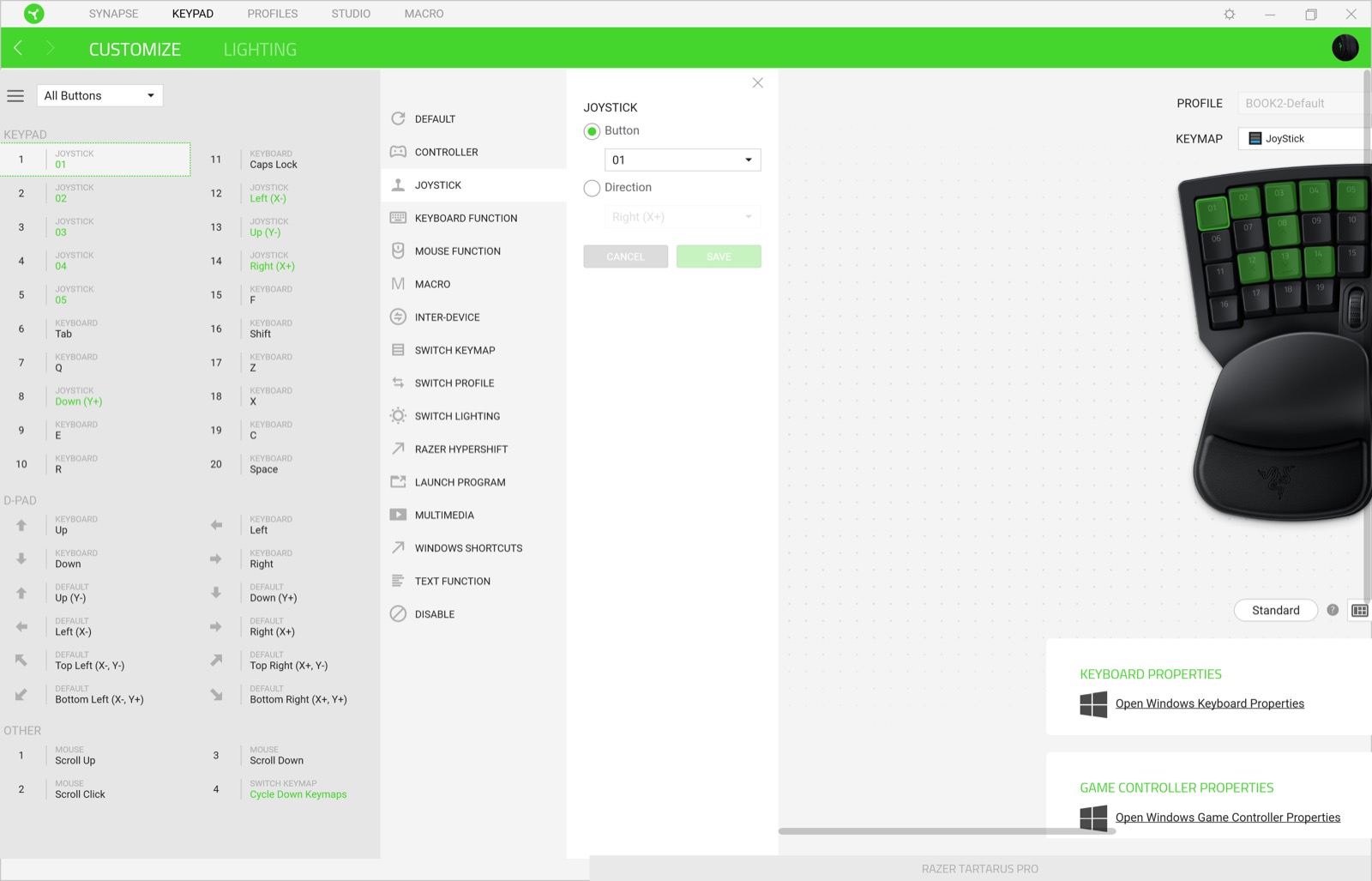Click D-Pad Top Right diagonal arrow
This screenshot has height=881, width=1372.
[x=216, y=660]
